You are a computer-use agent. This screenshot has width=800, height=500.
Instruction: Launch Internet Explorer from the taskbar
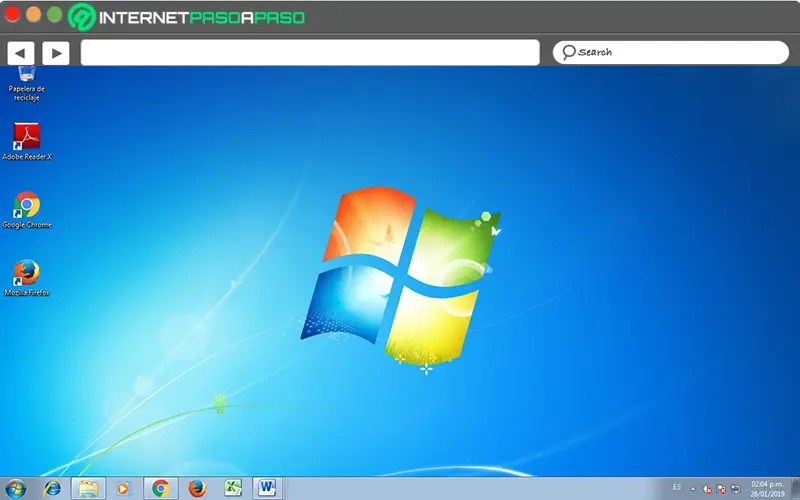[x=52, y=488]
